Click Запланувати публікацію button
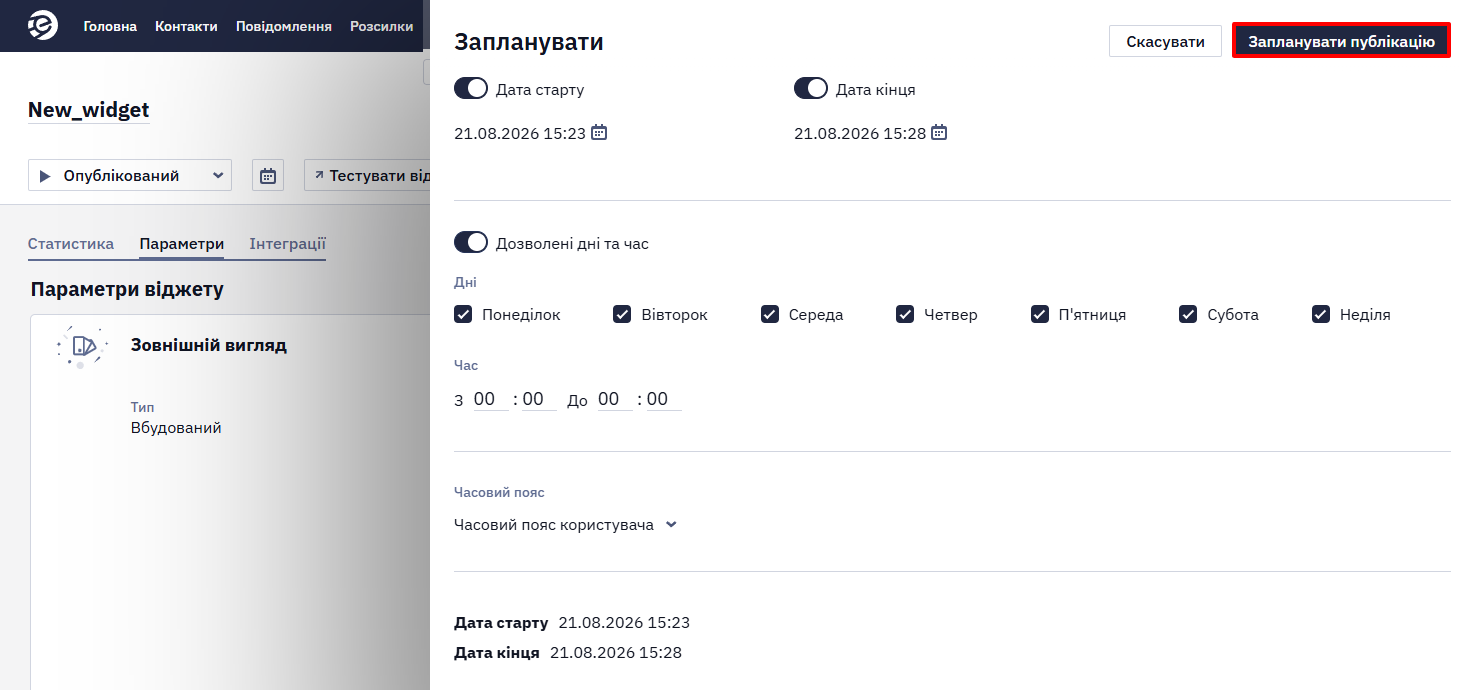The image size is (1467, 690). click(1341, 41)
